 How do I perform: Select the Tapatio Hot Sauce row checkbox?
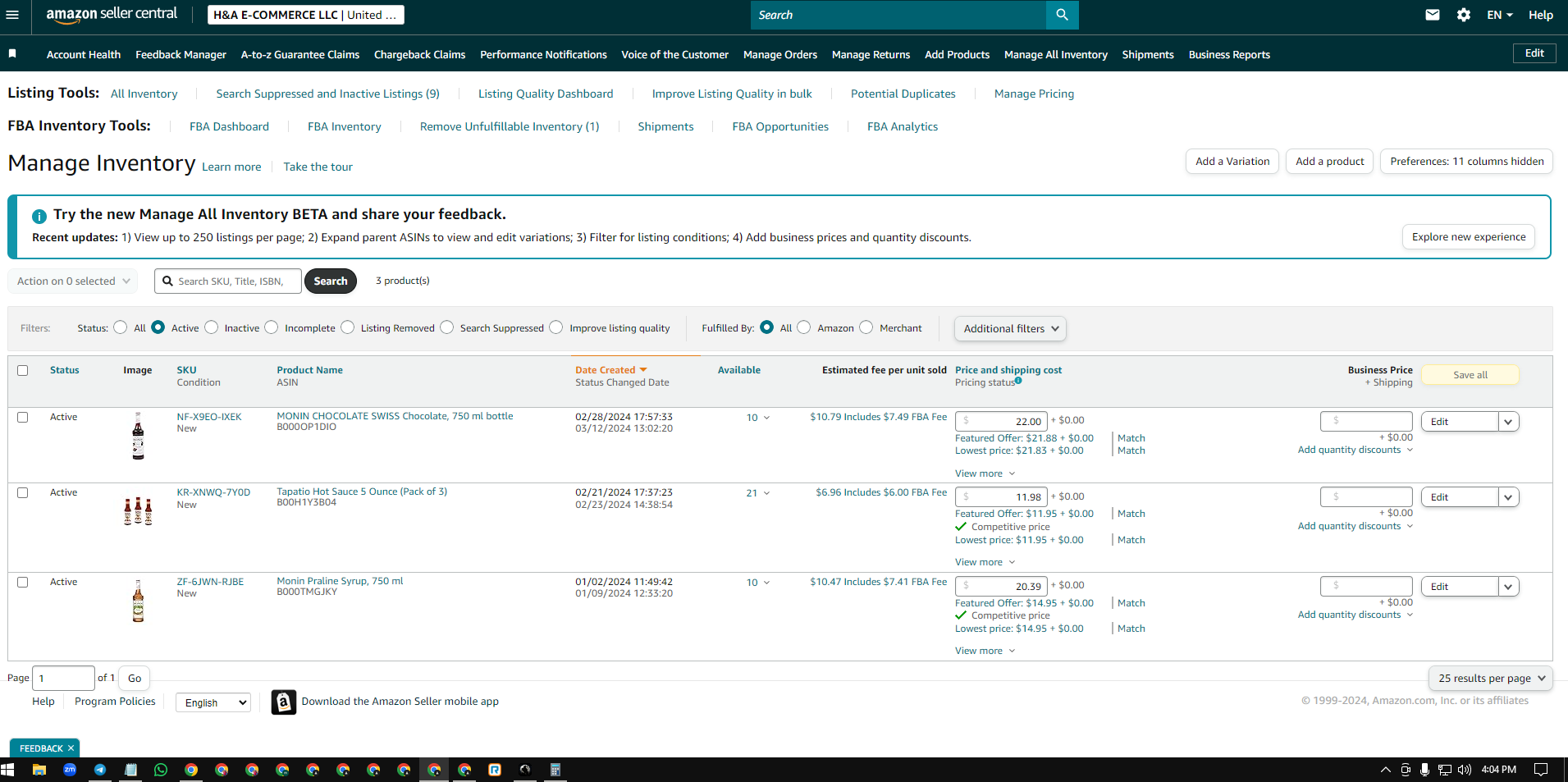pos(23,492)
